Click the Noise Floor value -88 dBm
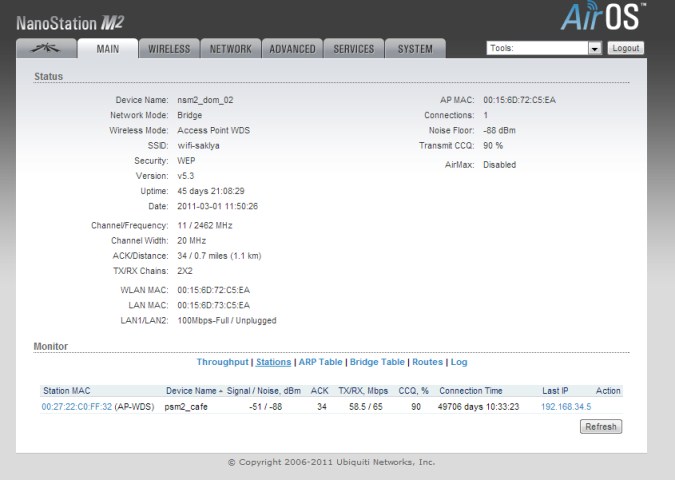 click(499, 130)
